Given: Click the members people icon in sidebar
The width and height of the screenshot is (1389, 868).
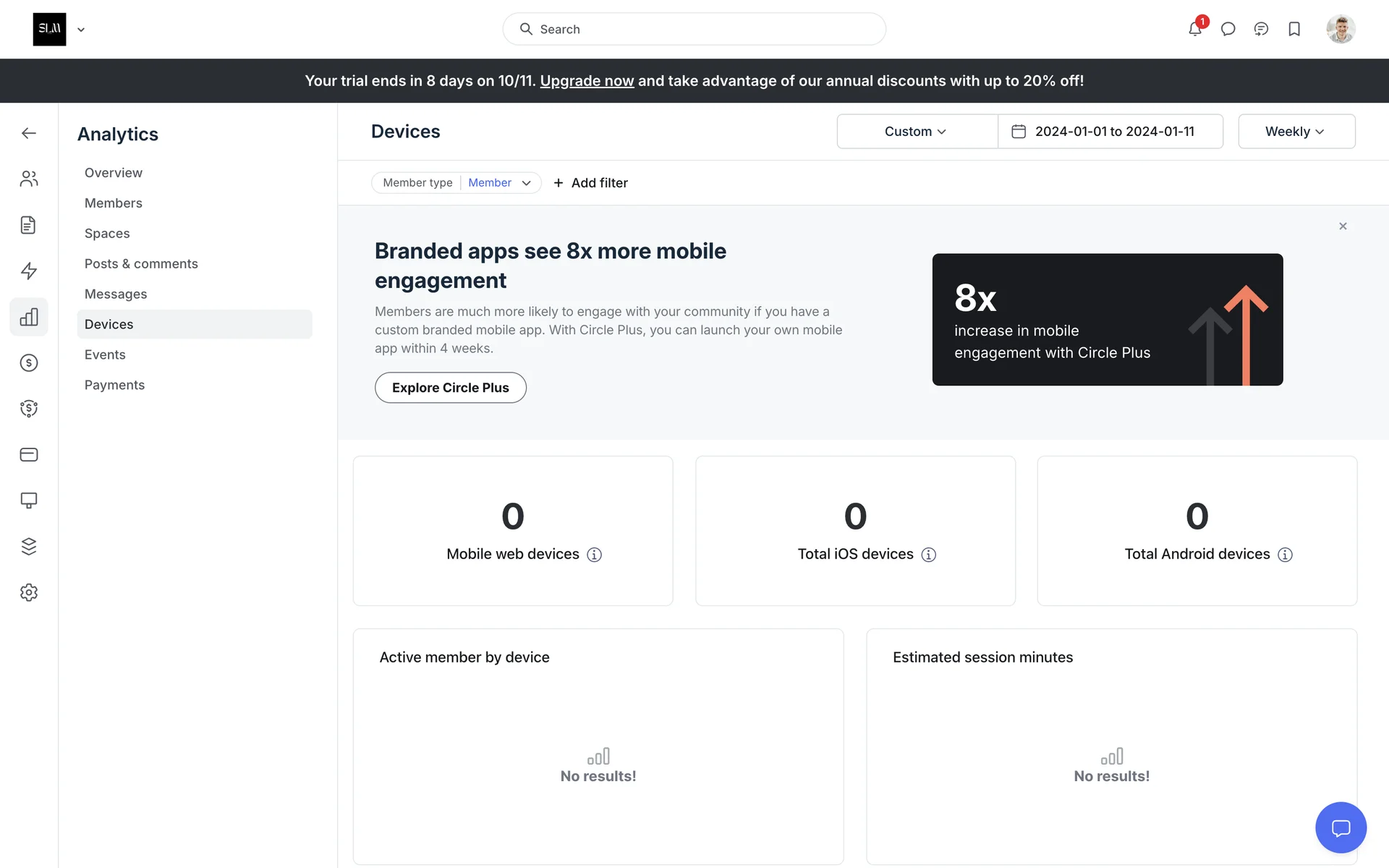Looking at the screenshot, I should pyautogui.click(x=29, y=179).
